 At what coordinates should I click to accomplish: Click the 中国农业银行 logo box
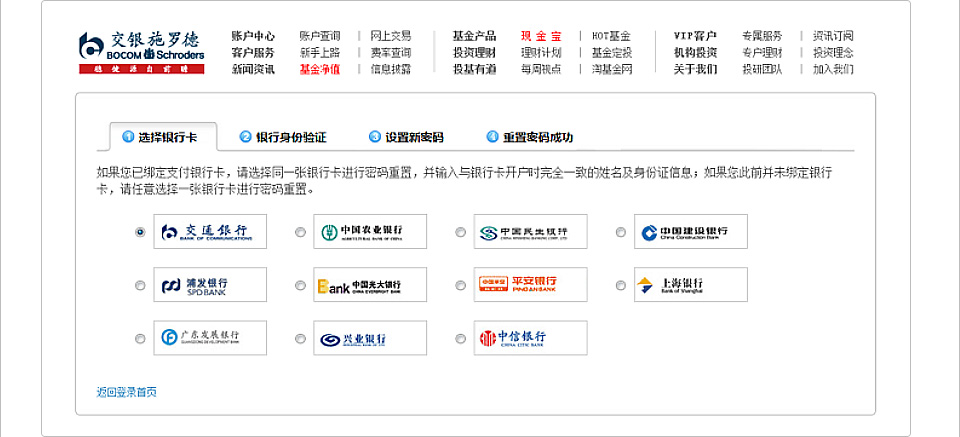[370, 231]
